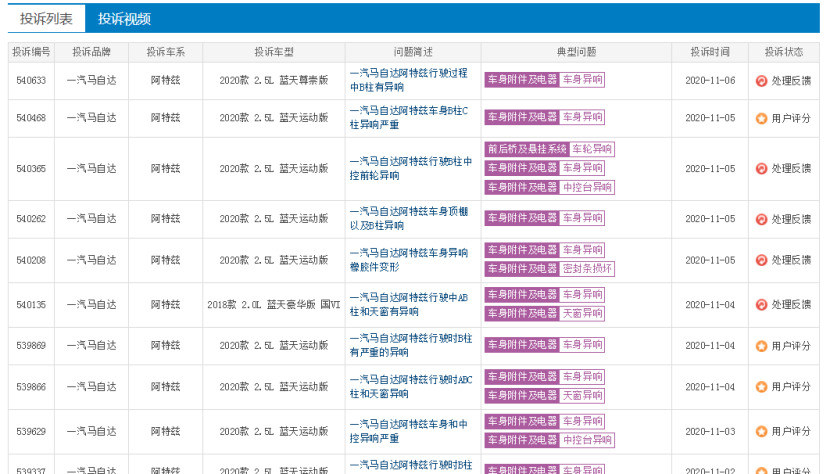Select complaint number 540468
The width and height of the screenshot is (830, 474).
(x=31, y=119)
